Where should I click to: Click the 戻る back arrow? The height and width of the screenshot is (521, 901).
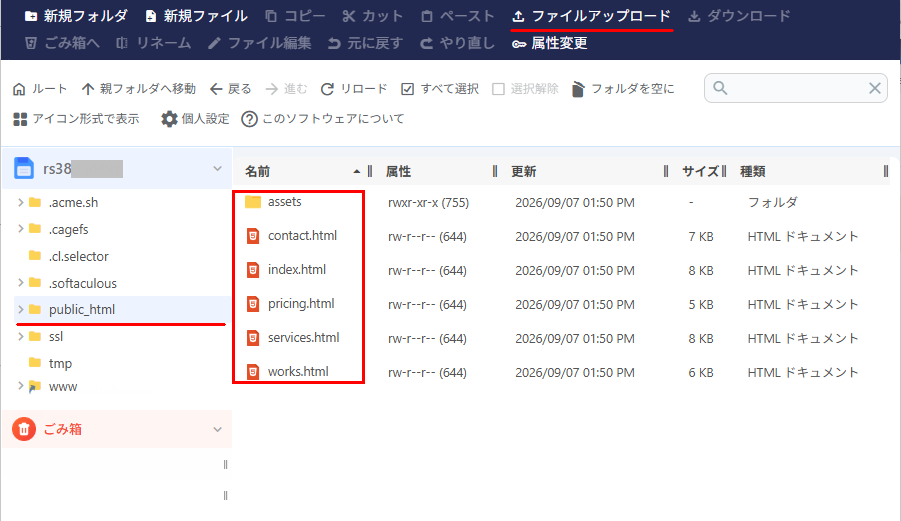click(215, 89)
